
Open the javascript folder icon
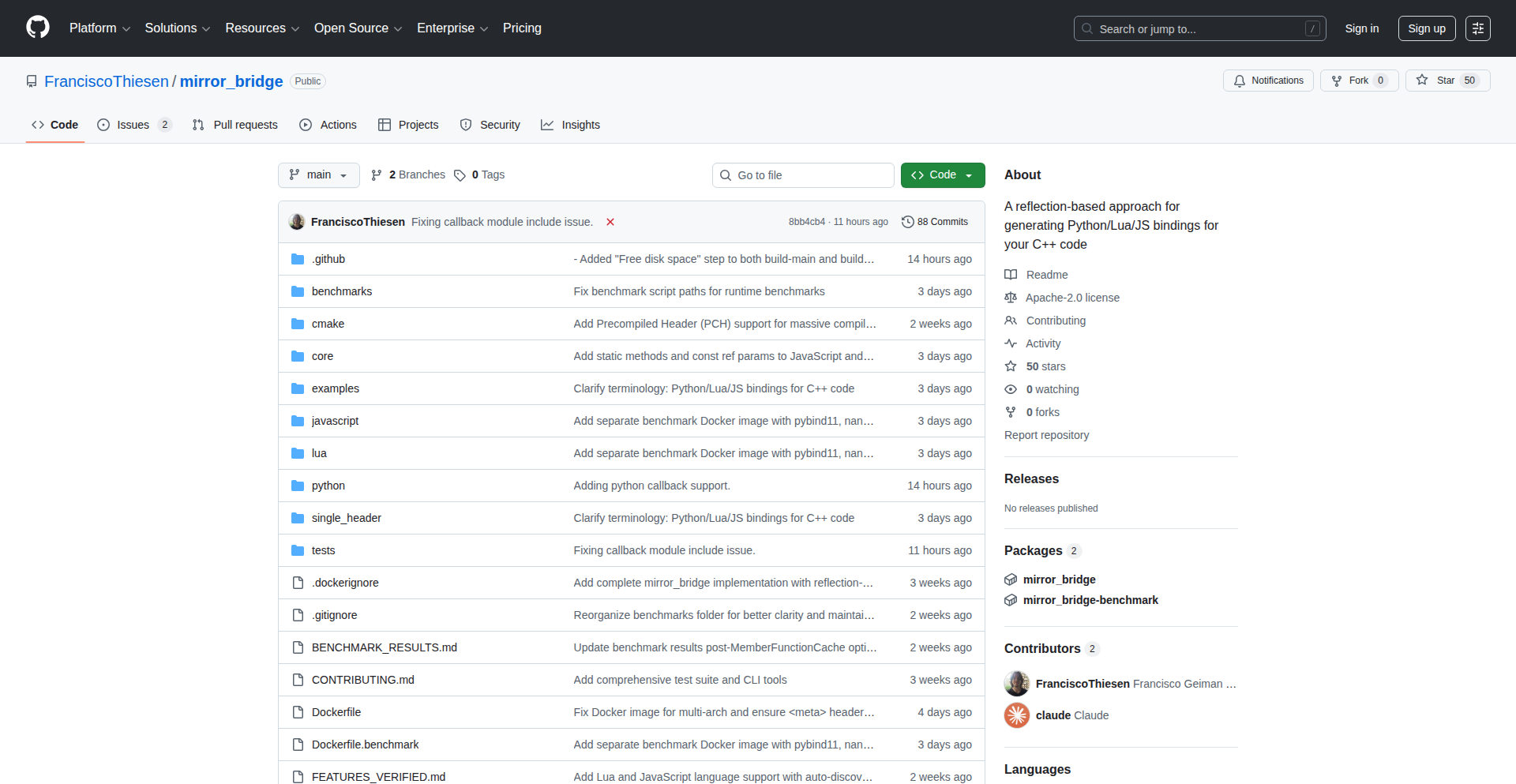(x=298, y=421)
